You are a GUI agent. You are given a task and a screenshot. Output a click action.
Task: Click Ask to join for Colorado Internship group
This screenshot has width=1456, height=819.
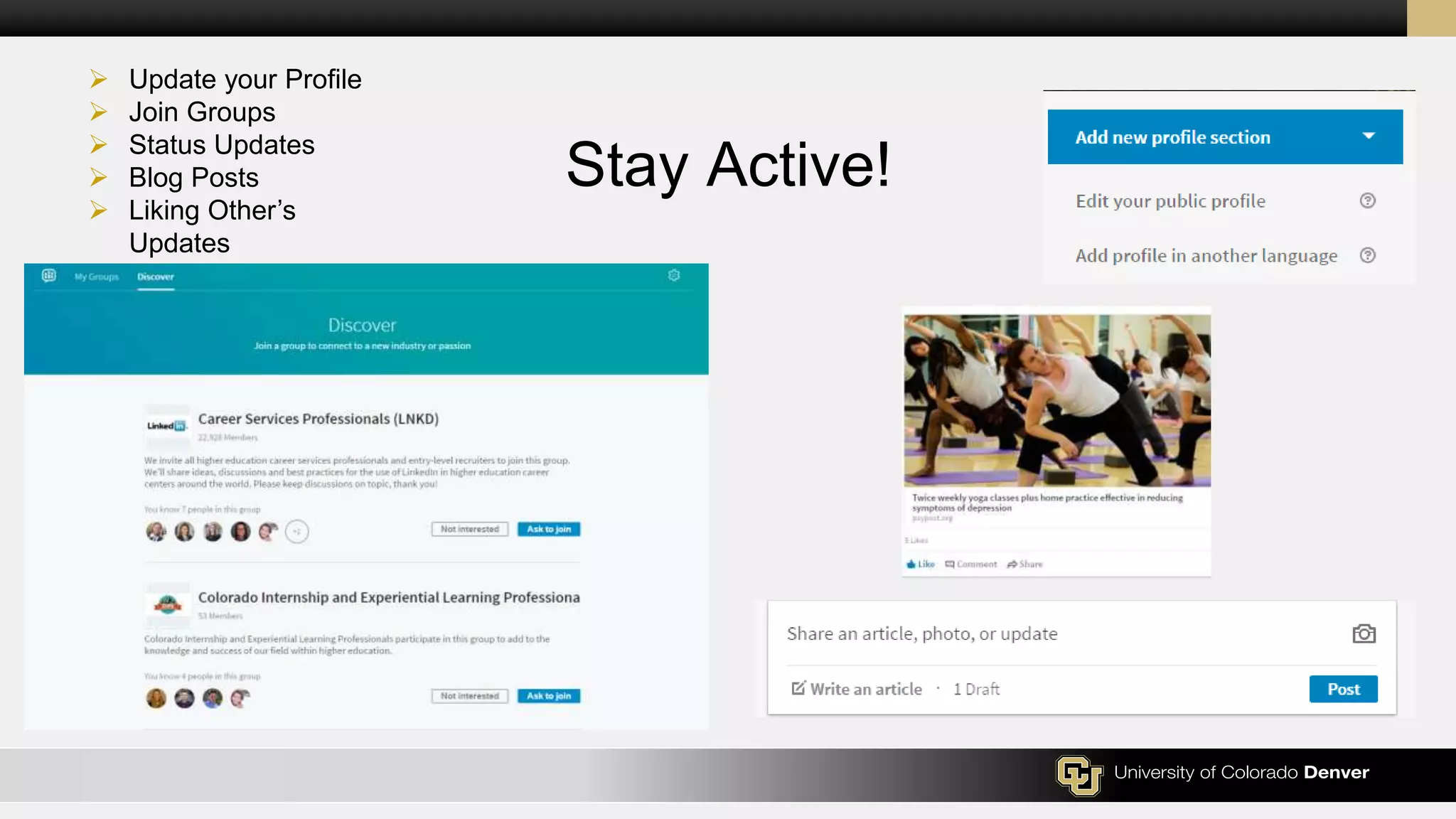point(549,696)
